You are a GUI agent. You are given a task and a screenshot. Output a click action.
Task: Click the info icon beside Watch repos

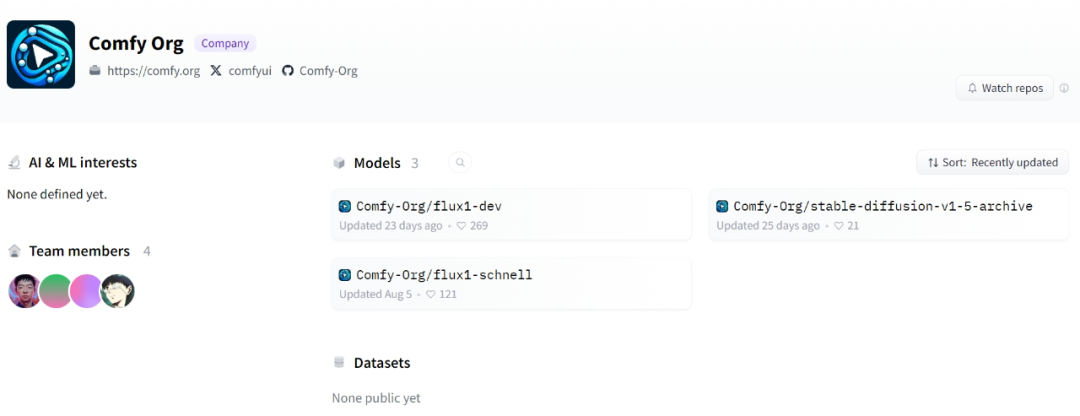(1064, 88)
